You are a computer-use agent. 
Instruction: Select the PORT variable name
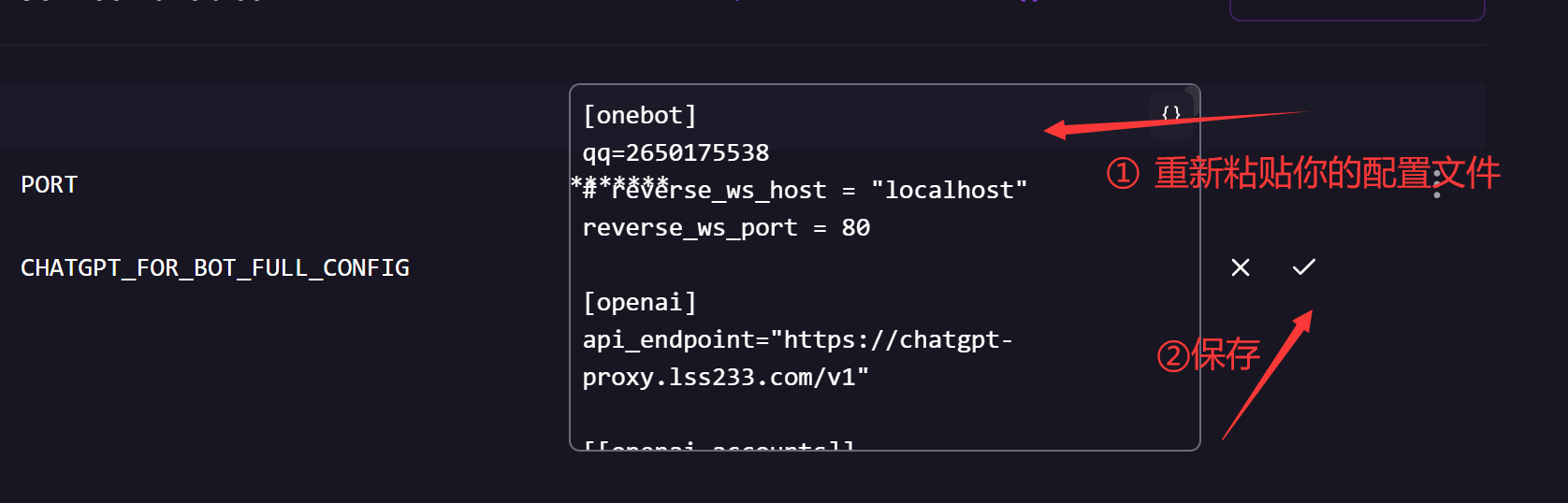(50, 185)
